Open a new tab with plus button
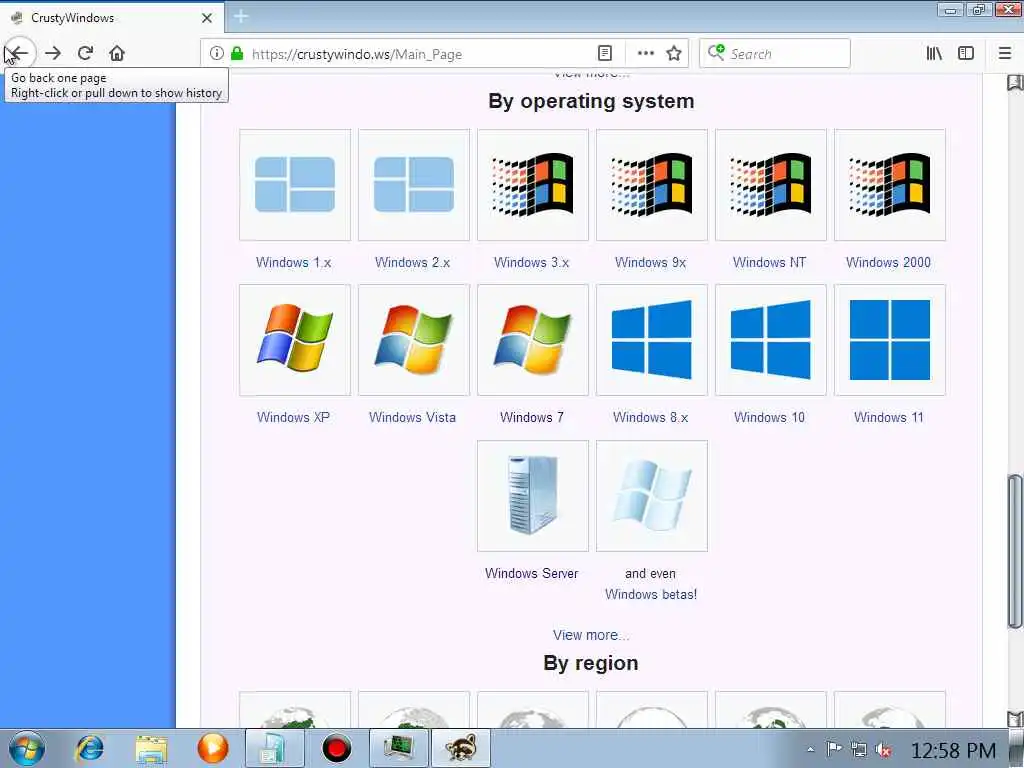Screen dimensions: 1024x768 pyautogui.click(x=241, y=16)
